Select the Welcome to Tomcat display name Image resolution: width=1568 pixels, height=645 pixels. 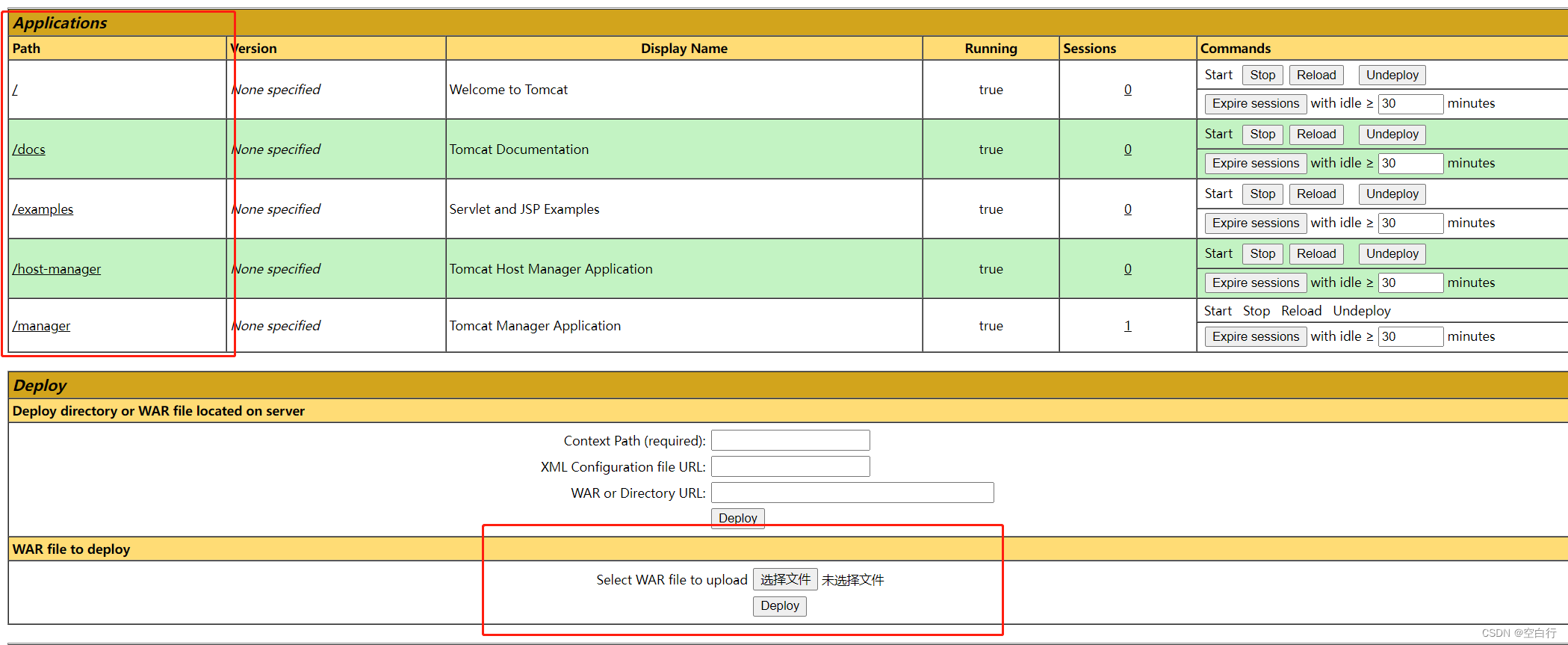509,90
